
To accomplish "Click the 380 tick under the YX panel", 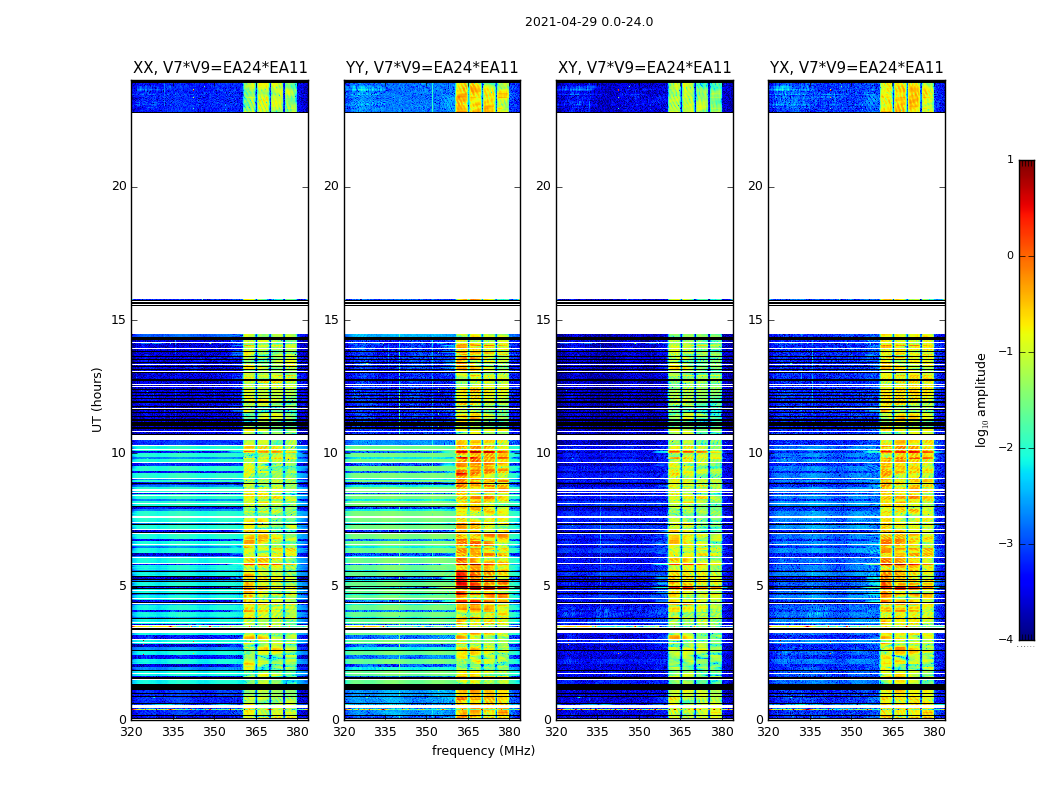I will click(934, 732).
